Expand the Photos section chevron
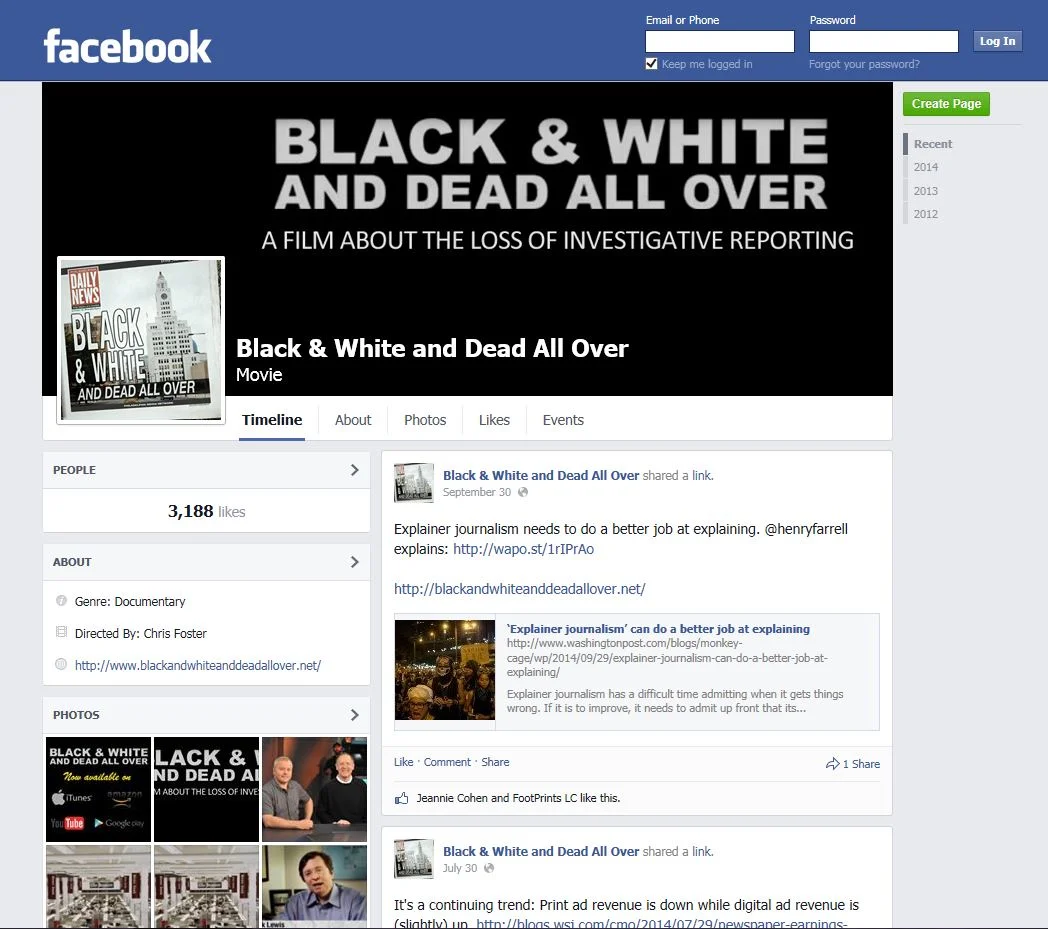Image resolution: width=1048 pixels, height=929 pixels. click(x=354, y=715)
